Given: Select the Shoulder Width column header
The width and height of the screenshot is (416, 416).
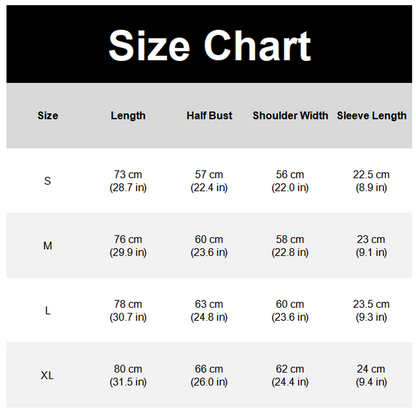Looking at the screenshot, I should click(290, 115).
